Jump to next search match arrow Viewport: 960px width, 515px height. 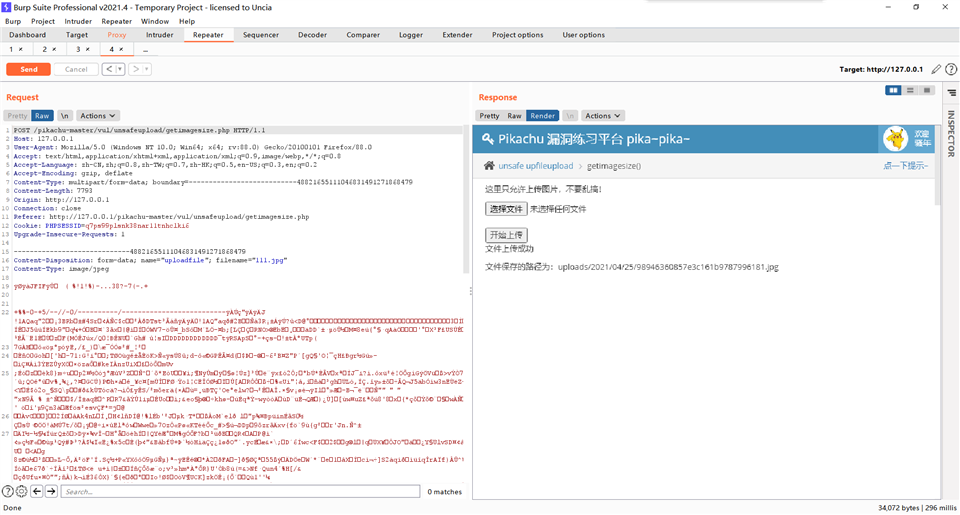pyautogui.click(x=51, y=491)
